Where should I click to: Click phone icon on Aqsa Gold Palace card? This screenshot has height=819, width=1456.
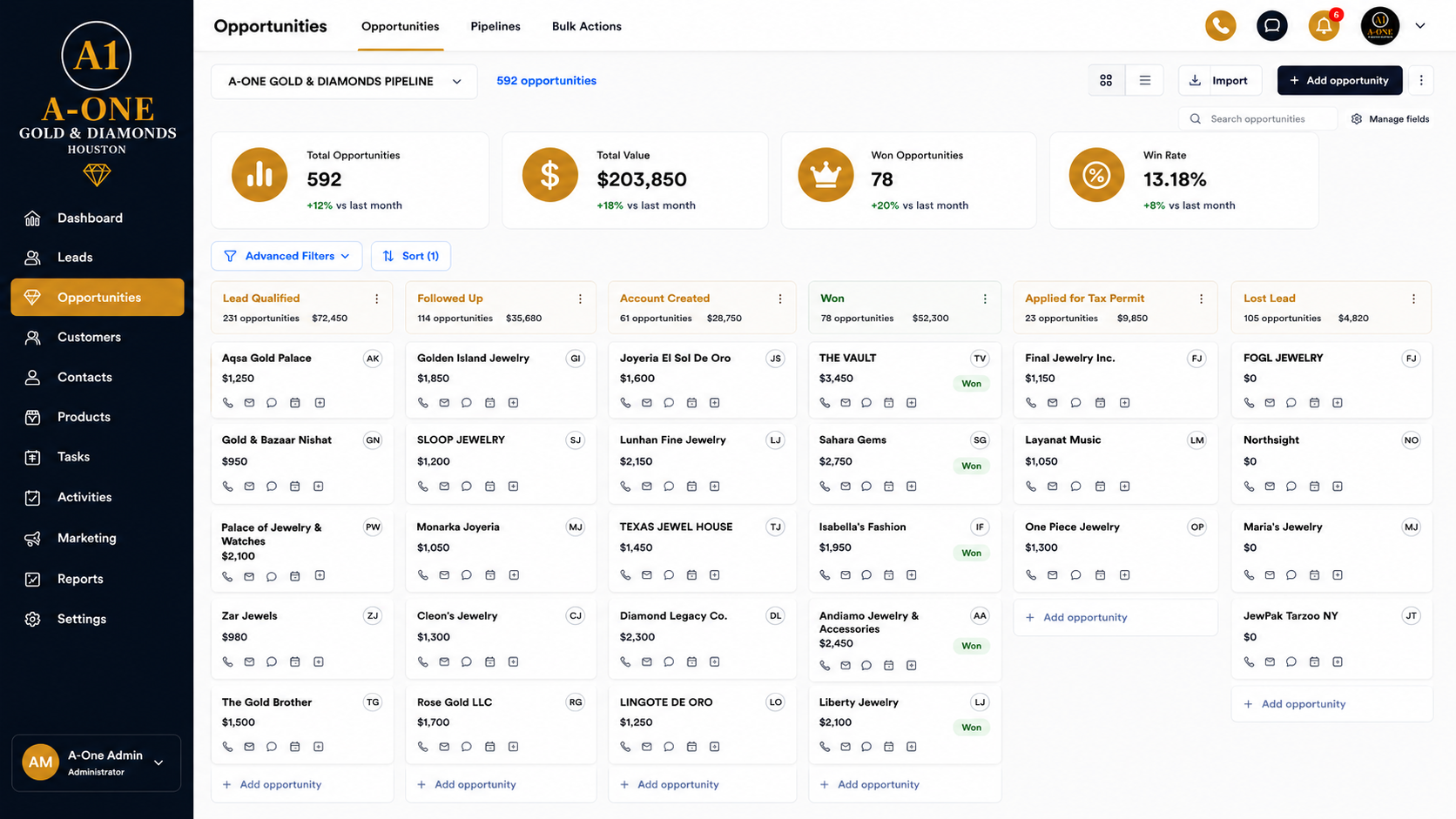tap(228, 403)
